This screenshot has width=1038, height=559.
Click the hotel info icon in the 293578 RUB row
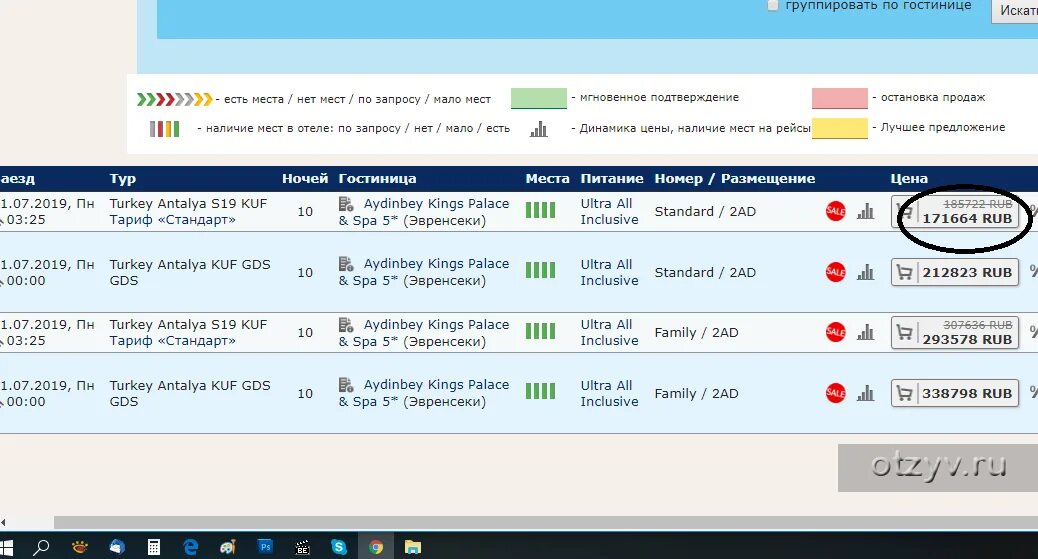click(346, 325)
